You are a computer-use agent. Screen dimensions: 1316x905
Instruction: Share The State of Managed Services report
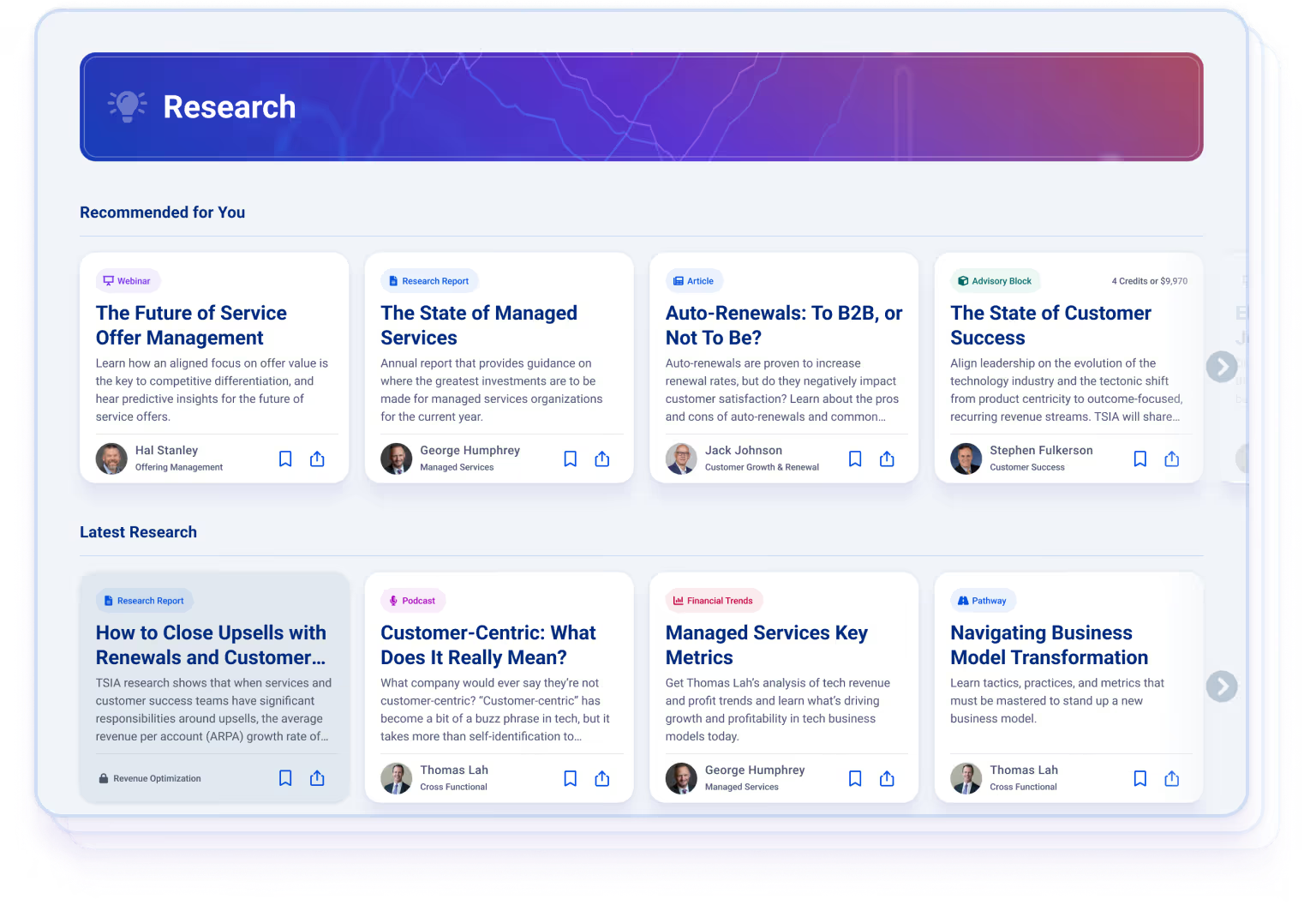point(602,458)
